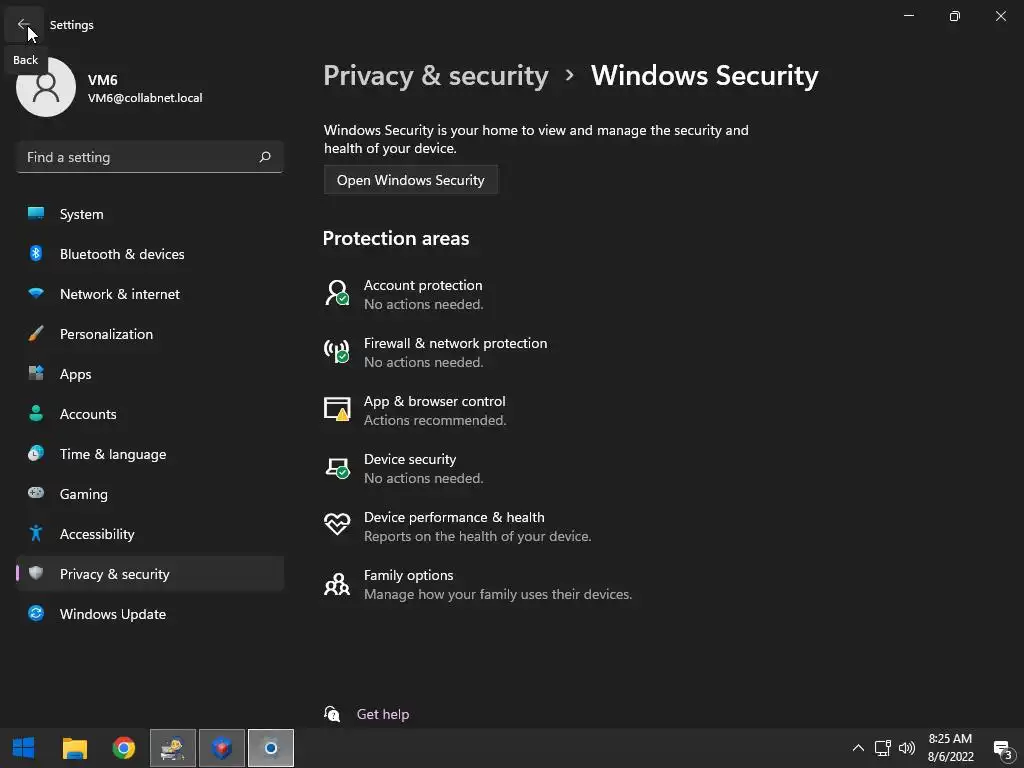This screenshot has height=768, width=1024.
Task: Open the taskbar clock showing 8:25 AM
Action: click(950, 748)
